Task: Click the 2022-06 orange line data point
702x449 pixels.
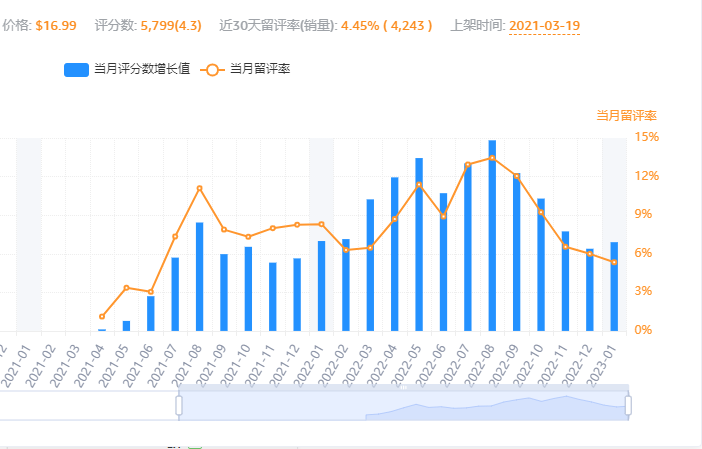Action: coord(443,216)
